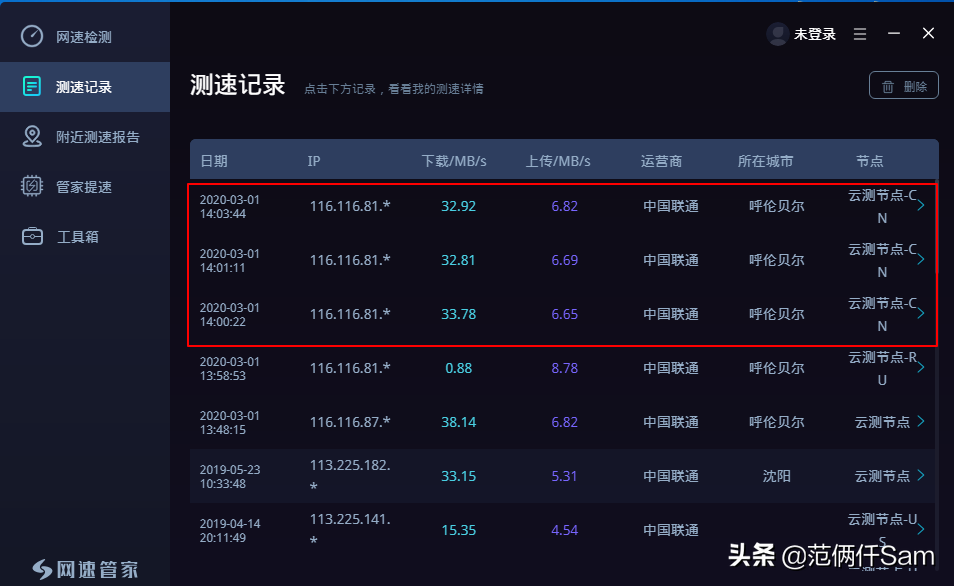Screen dimensions: 954x586
Task: Click the trash icon inside the 删除 button
Action: point(890,85)
